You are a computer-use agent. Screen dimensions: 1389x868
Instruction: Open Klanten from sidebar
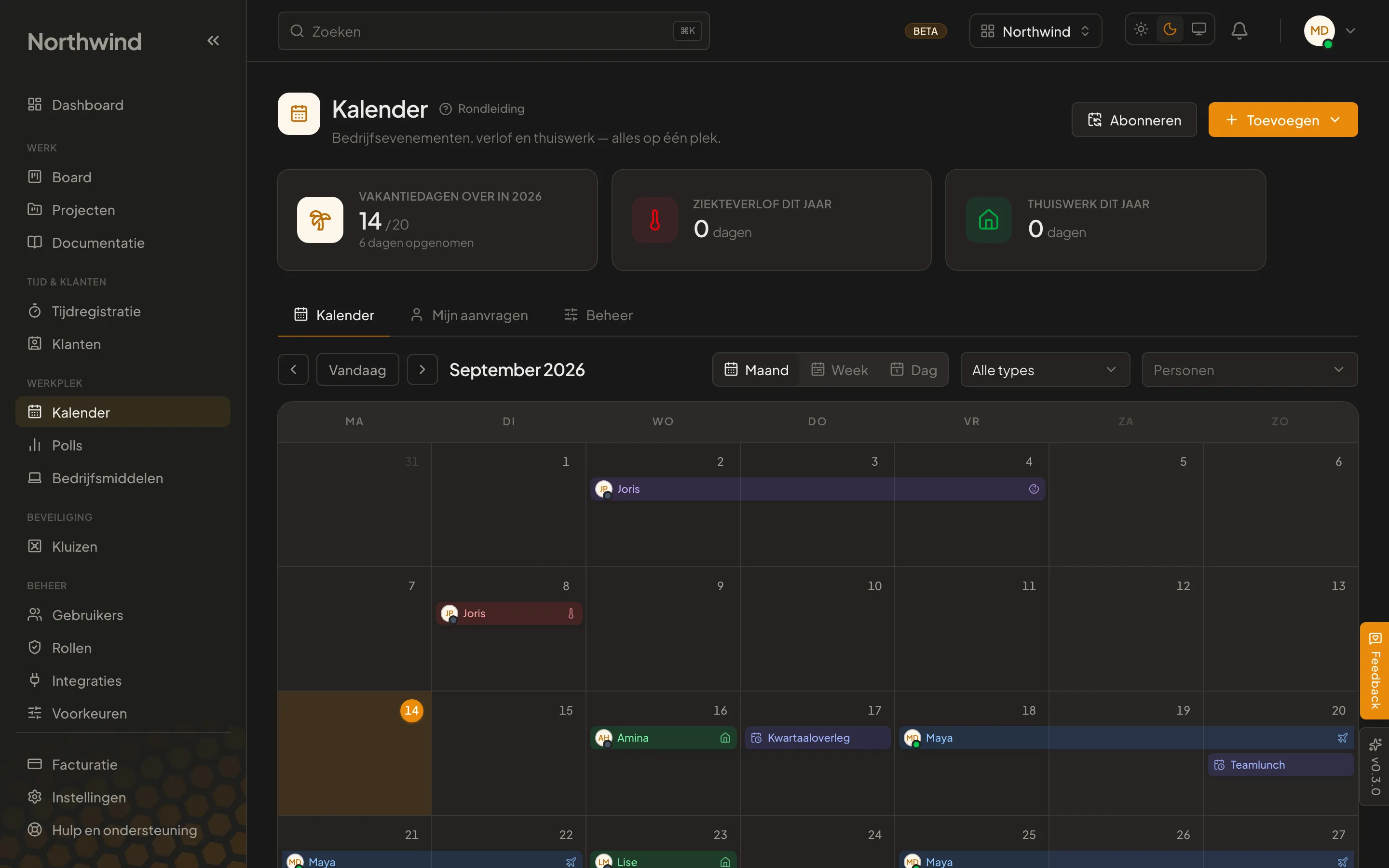[122, 344]
